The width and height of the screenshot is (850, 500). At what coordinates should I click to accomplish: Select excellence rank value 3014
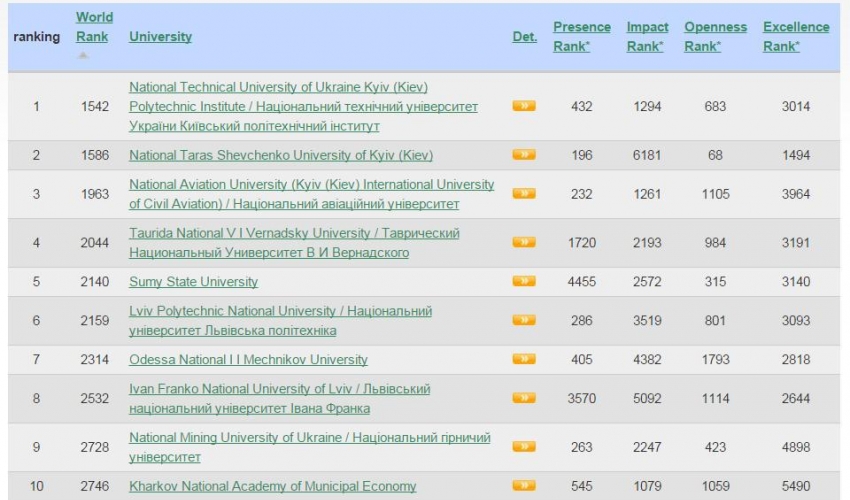click(796, 106)
